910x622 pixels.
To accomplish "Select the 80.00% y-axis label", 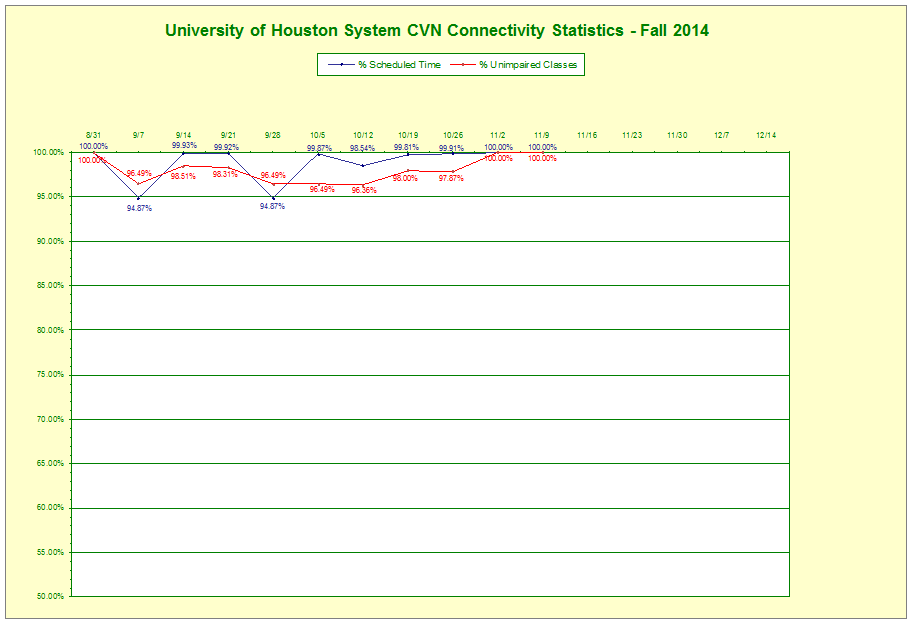I will [49, 330].
